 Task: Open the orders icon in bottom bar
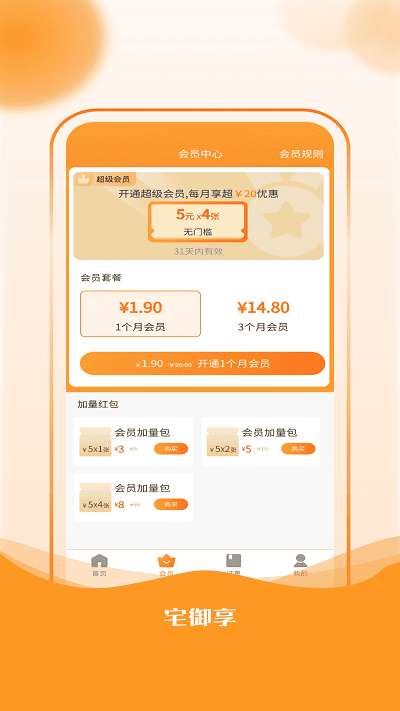pyautogui.click(x=234, y=560)
